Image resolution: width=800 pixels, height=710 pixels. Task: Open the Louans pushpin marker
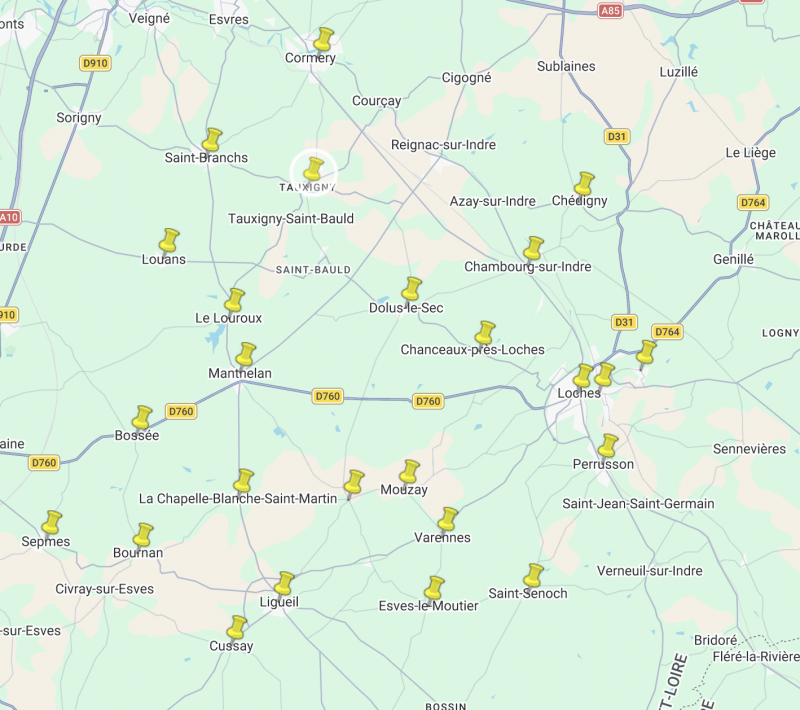point(169,241)
